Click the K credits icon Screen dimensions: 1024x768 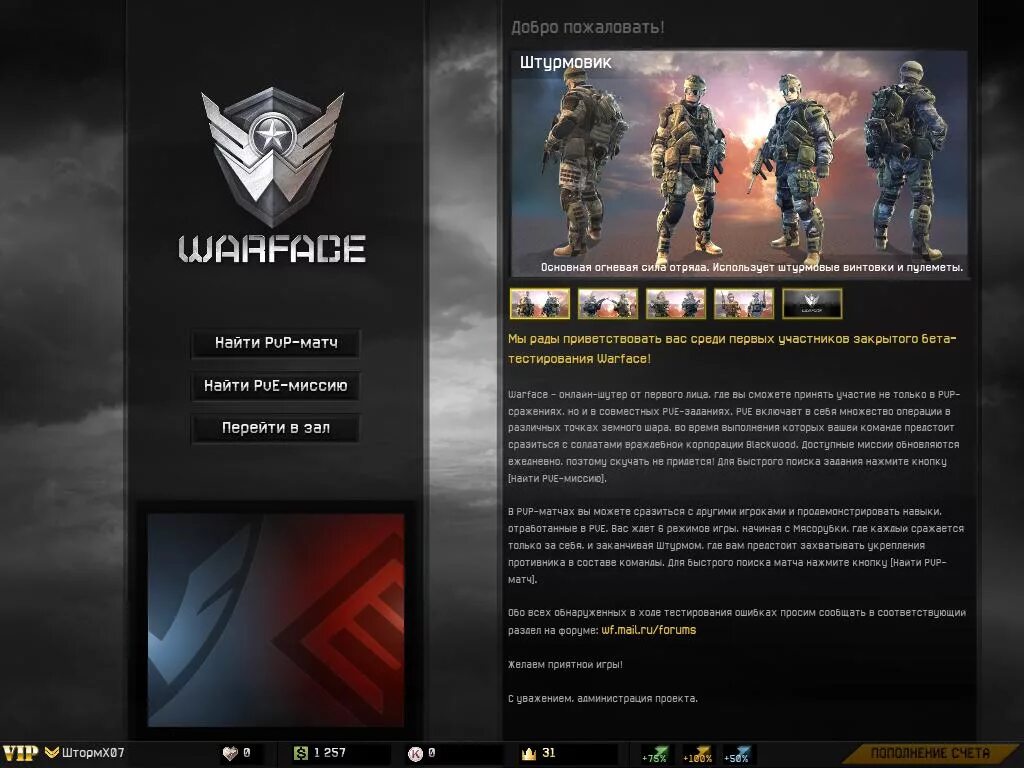pos(415,754)
